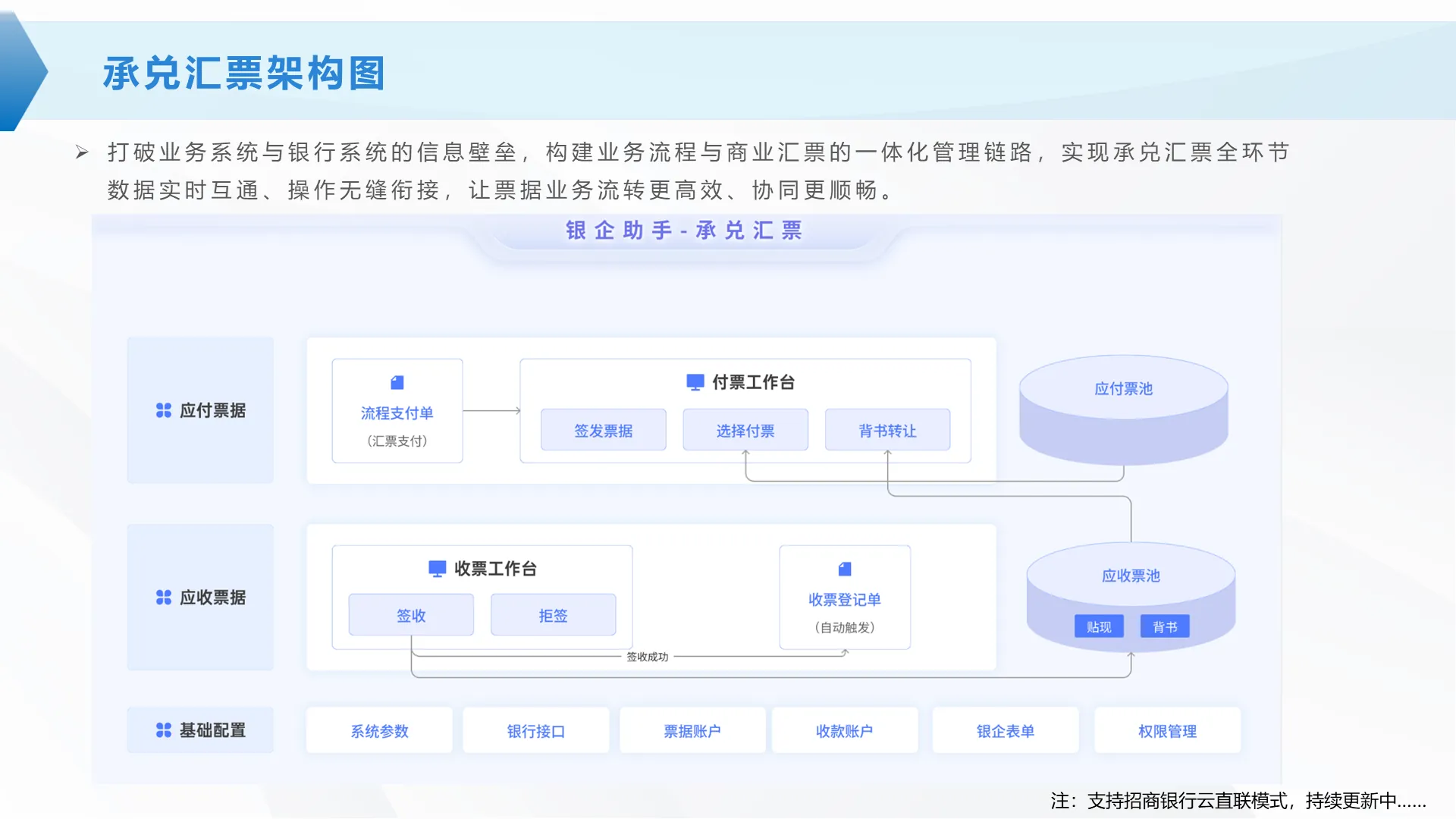
Task: Click the (汇票支付) subtitle text
Action: (x=397, y=441)
